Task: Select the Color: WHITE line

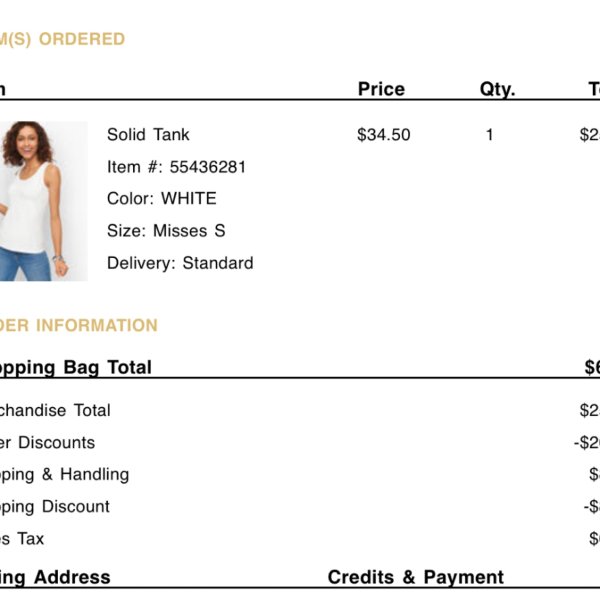Action: pos(162,199)
